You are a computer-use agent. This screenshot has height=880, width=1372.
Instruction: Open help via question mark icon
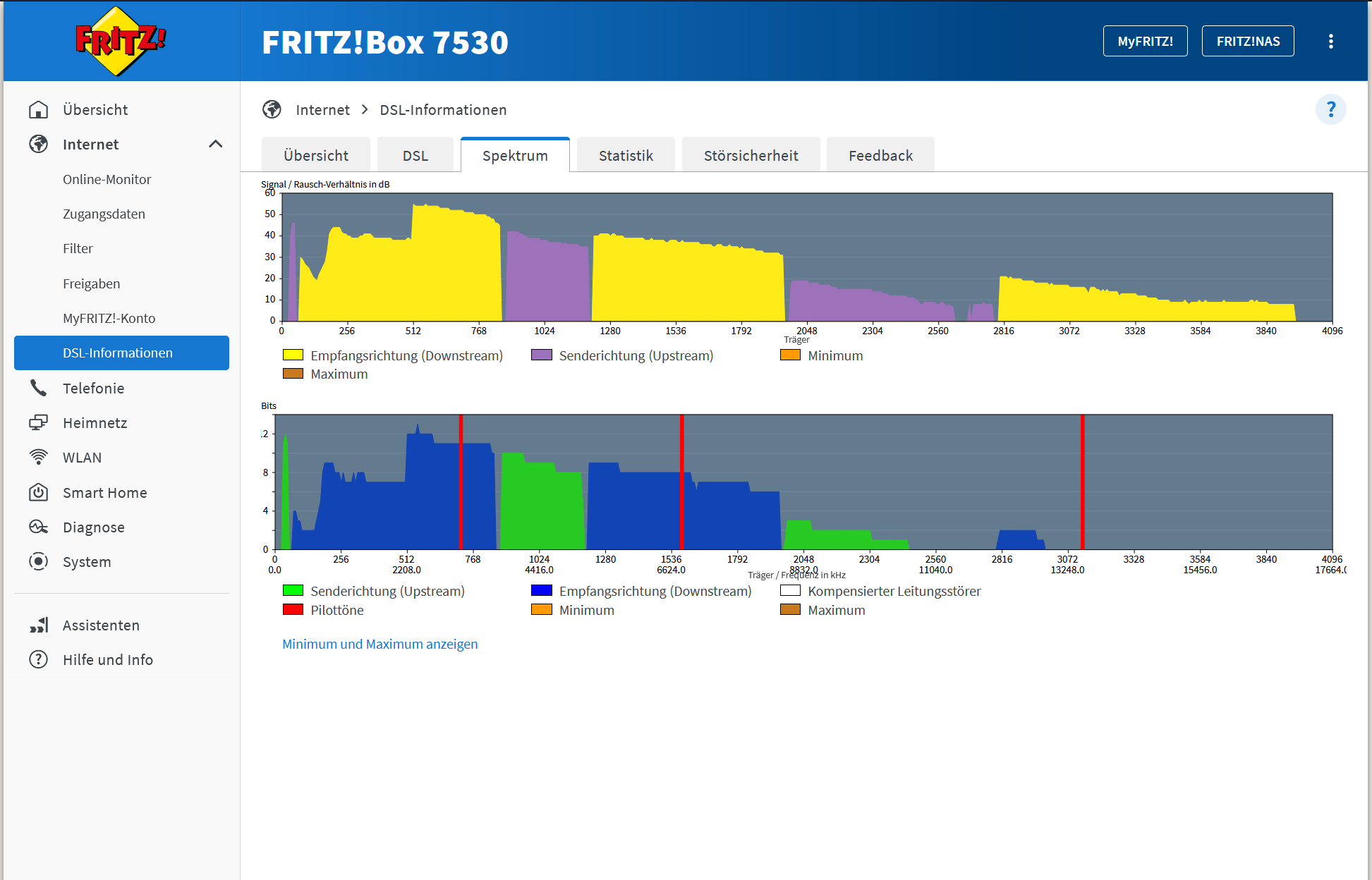pos(1330,109)
